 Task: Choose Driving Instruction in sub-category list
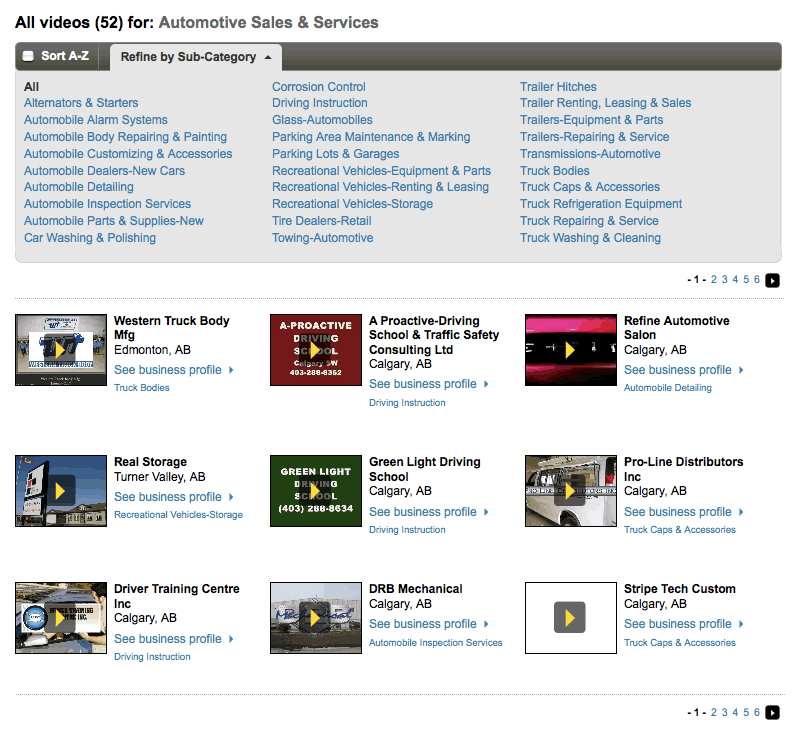point(320,103)
